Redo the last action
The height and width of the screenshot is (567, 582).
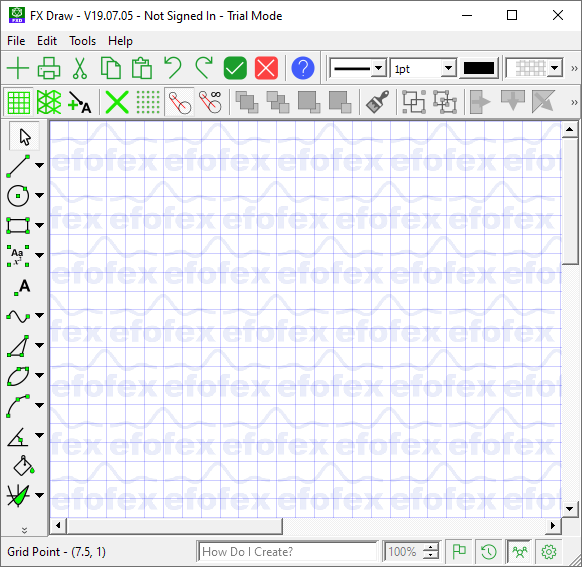[x=204, y=68]
